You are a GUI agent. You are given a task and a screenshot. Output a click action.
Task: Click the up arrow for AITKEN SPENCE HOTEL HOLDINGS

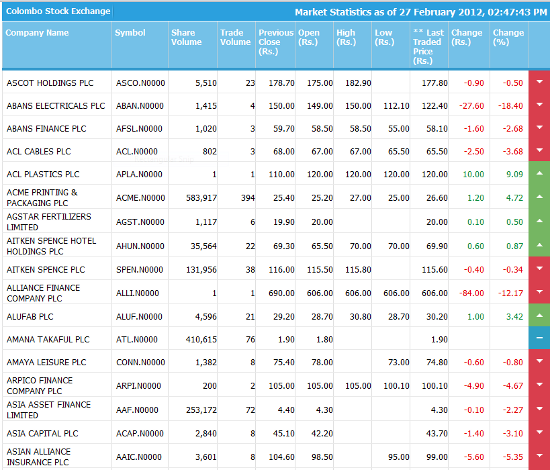(539, 245)
